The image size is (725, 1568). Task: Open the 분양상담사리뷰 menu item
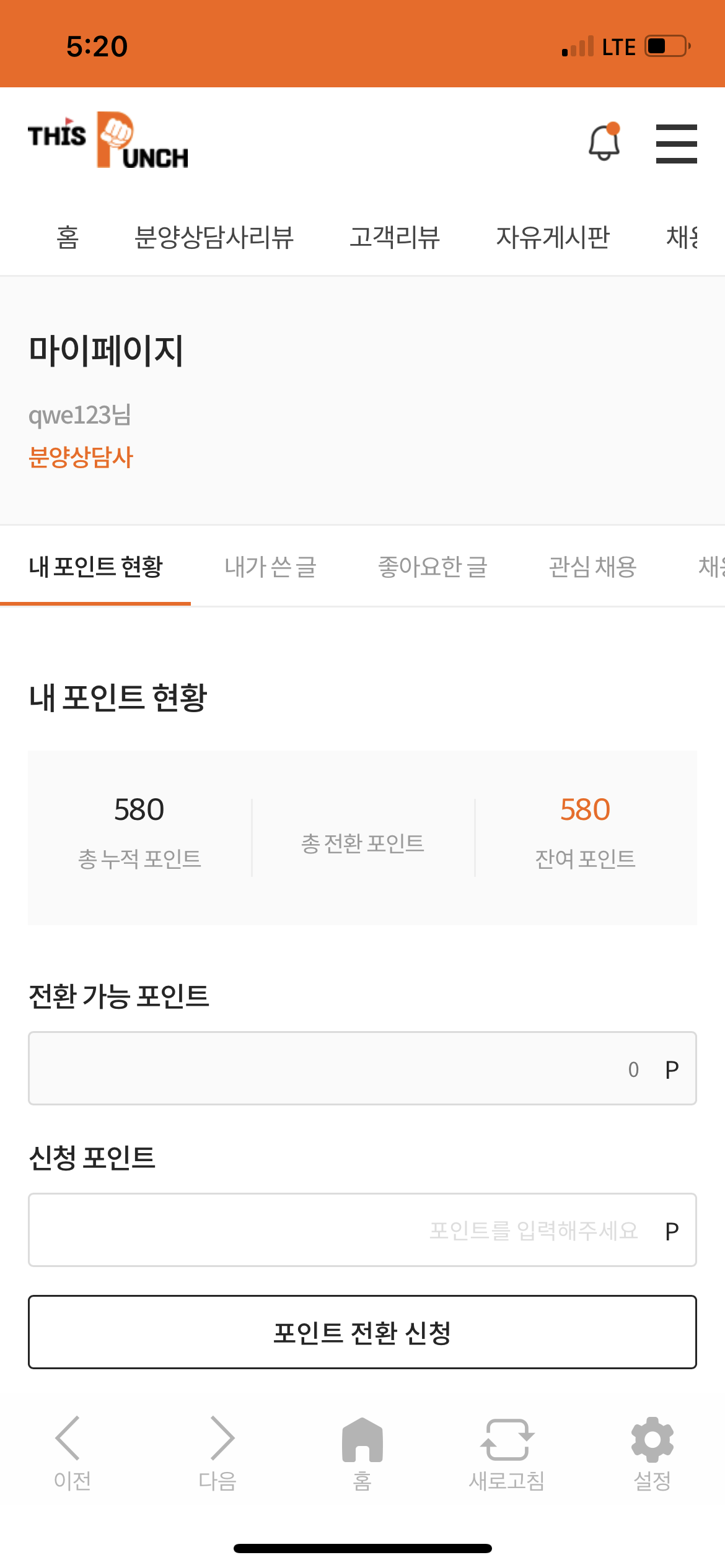[x=214, y=237]
